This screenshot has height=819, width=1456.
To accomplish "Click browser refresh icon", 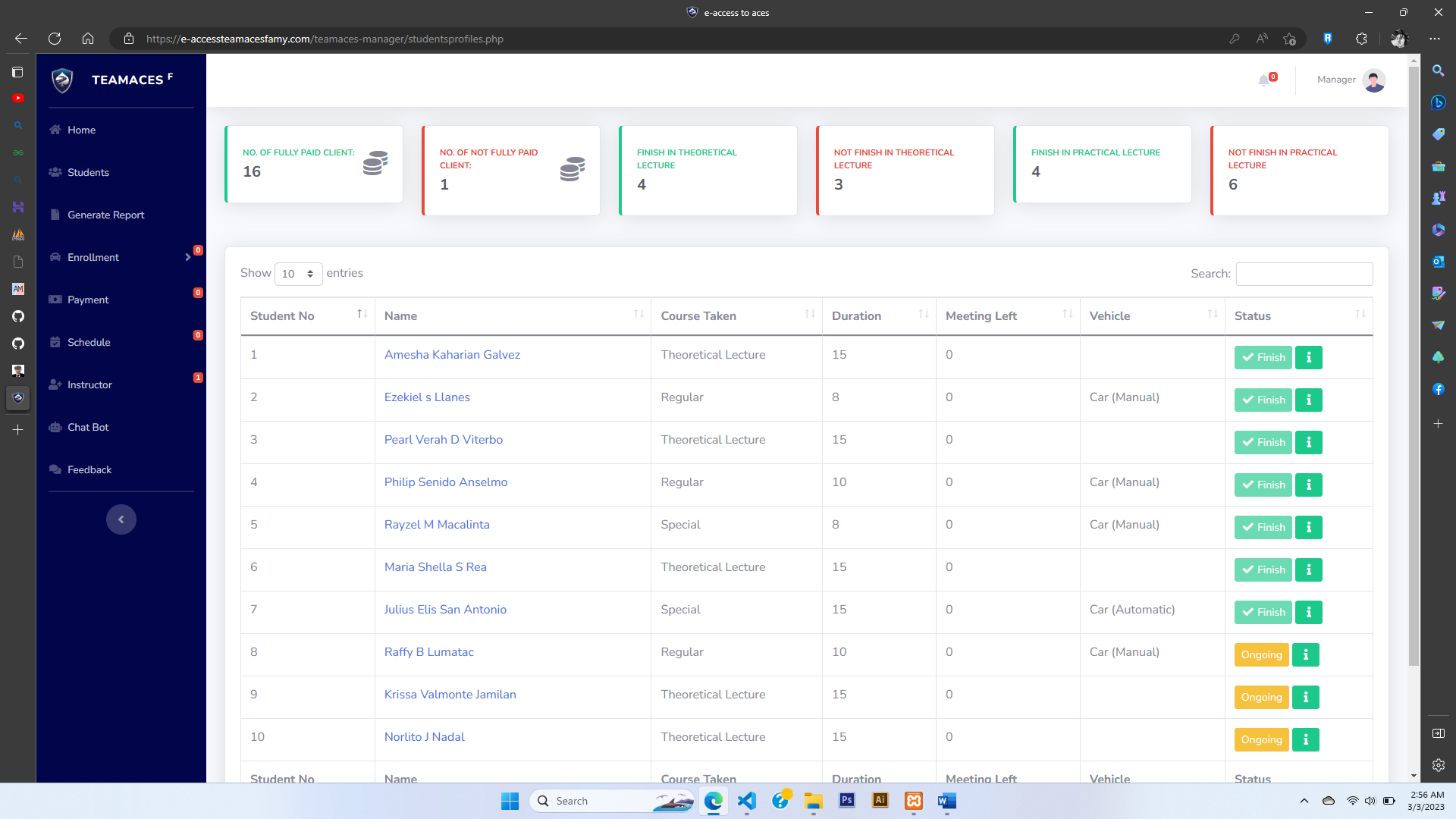I will click(55, 39).
